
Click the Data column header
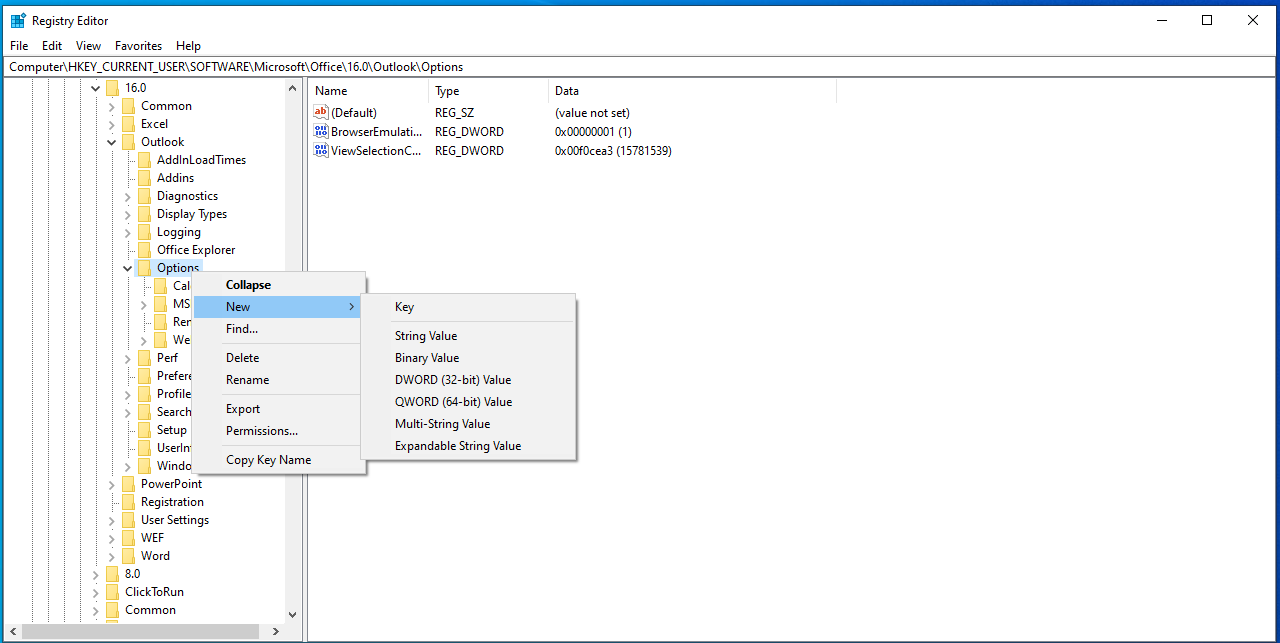click(x=567, y=91)
